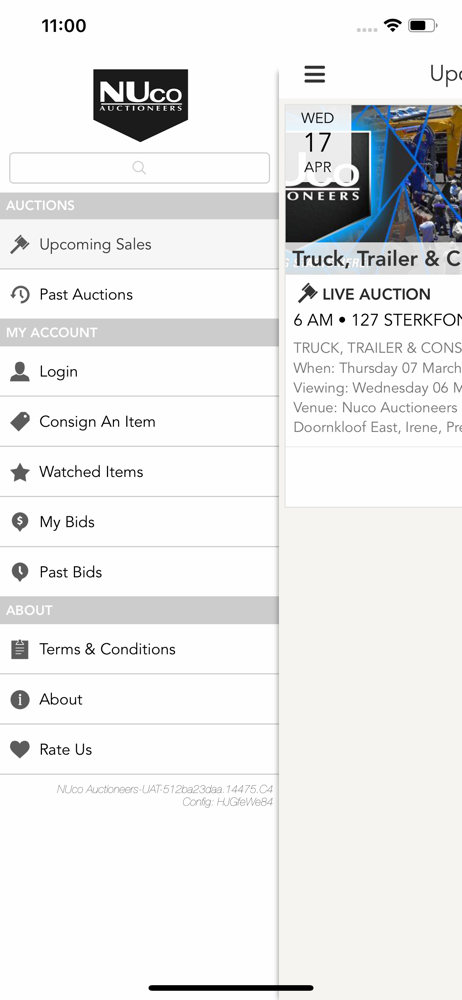
Task: Select Login under My Account
Action: point(139,372)
